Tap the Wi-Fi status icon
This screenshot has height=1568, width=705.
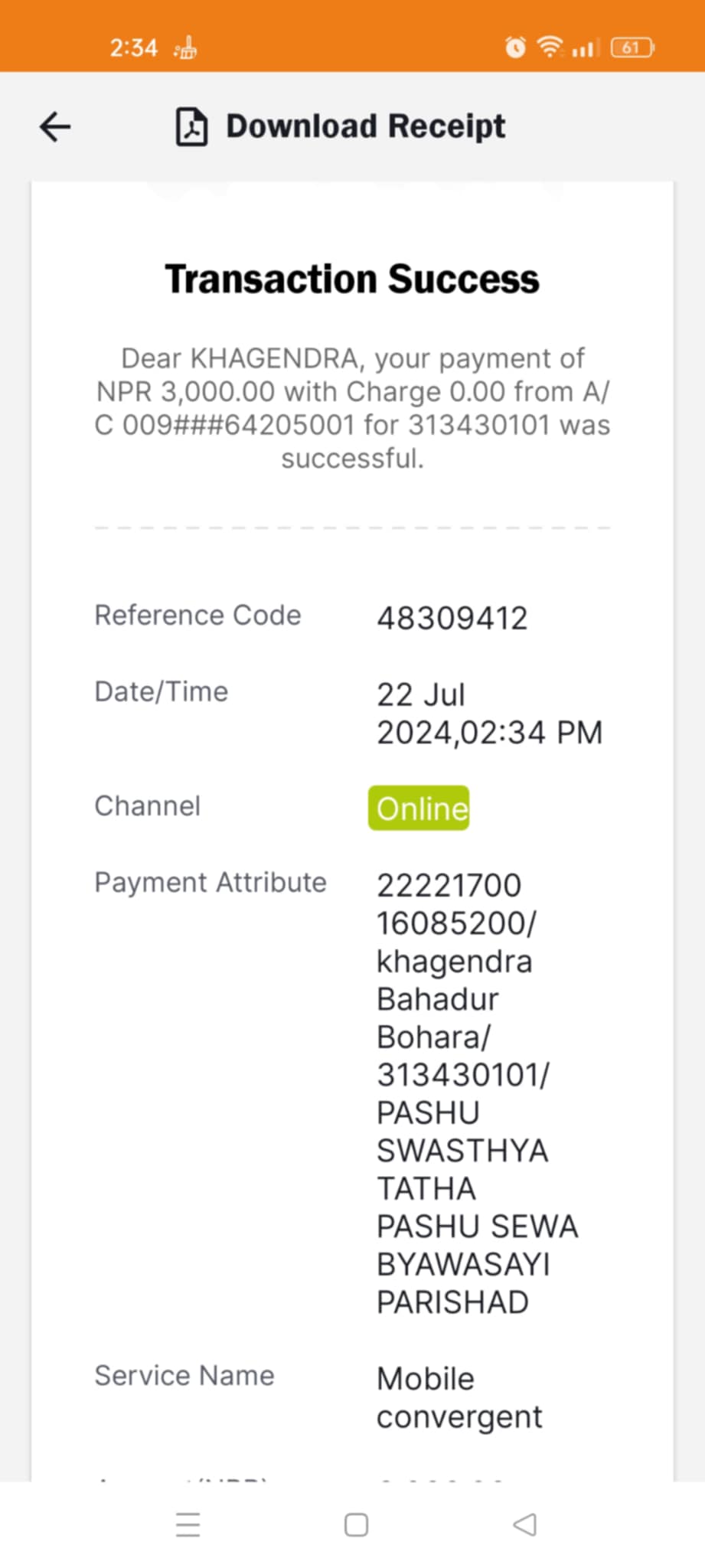[550, 47]
